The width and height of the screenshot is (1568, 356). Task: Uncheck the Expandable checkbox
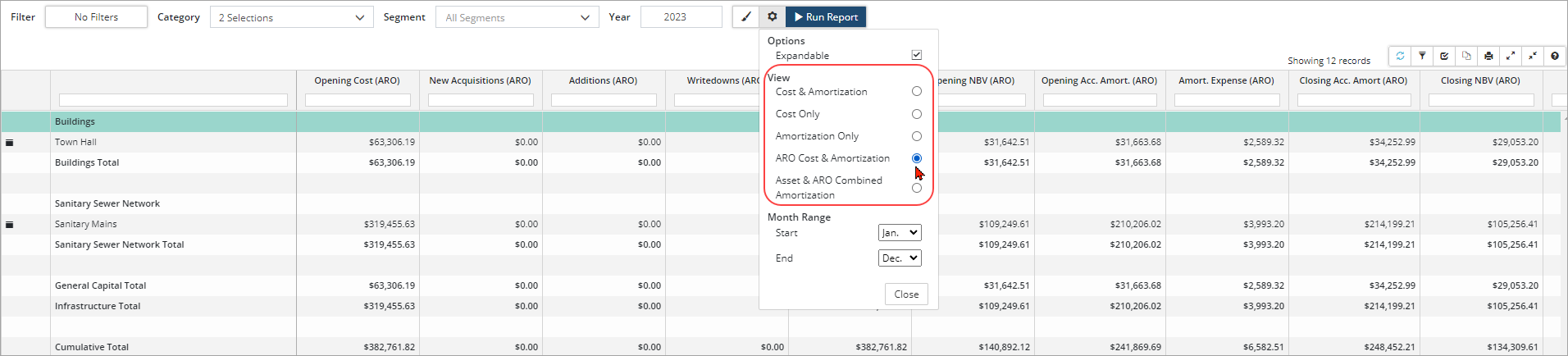[x=916, y=55]
